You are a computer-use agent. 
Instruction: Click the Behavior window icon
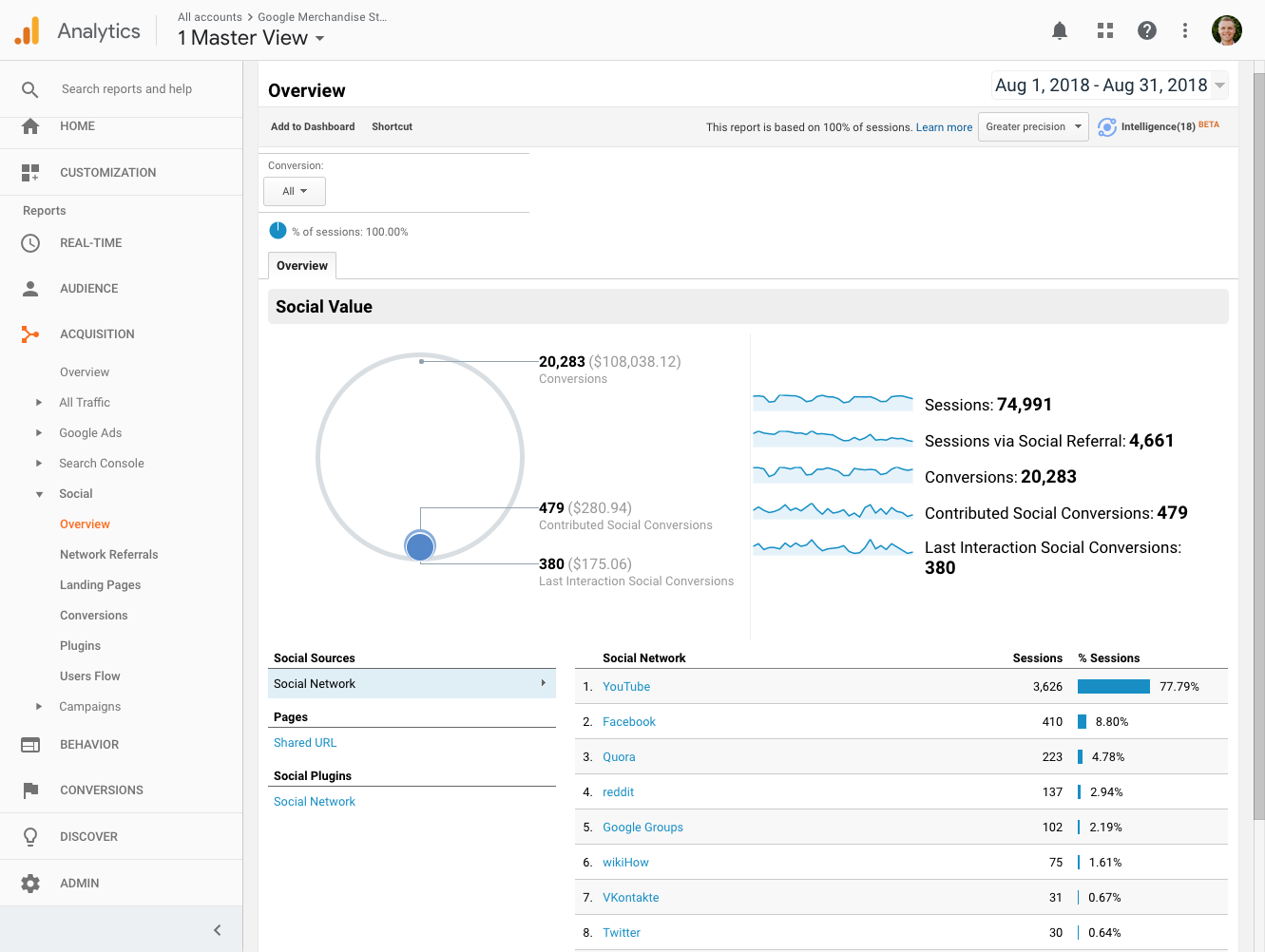point(30,745)
